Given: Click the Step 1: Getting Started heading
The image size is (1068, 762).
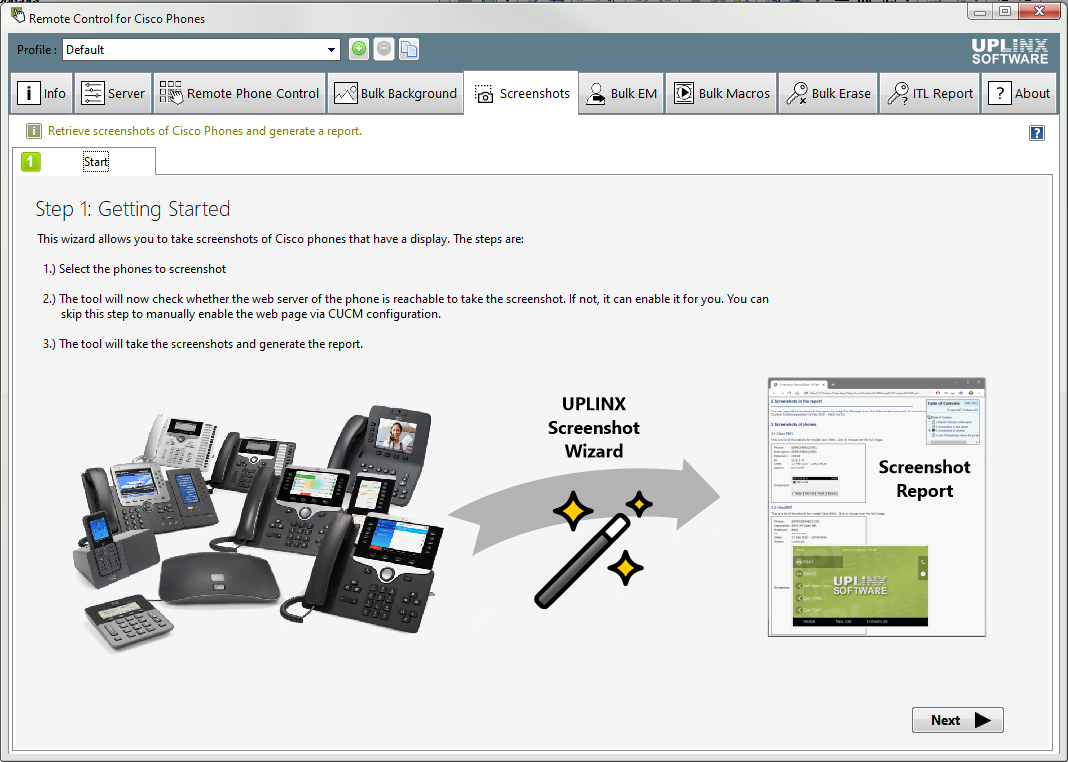Looking at the screenshot, I should 133,209.
